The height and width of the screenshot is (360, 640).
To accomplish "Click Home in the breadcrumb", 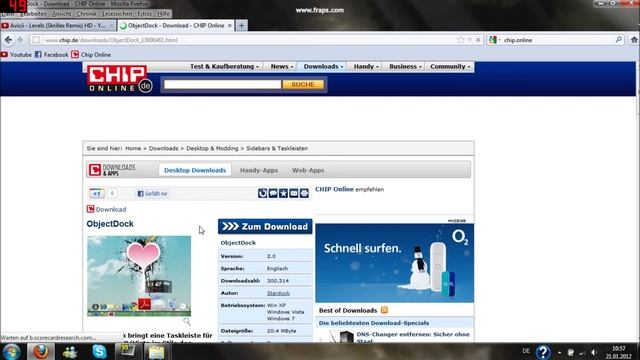I will (133, 149).
